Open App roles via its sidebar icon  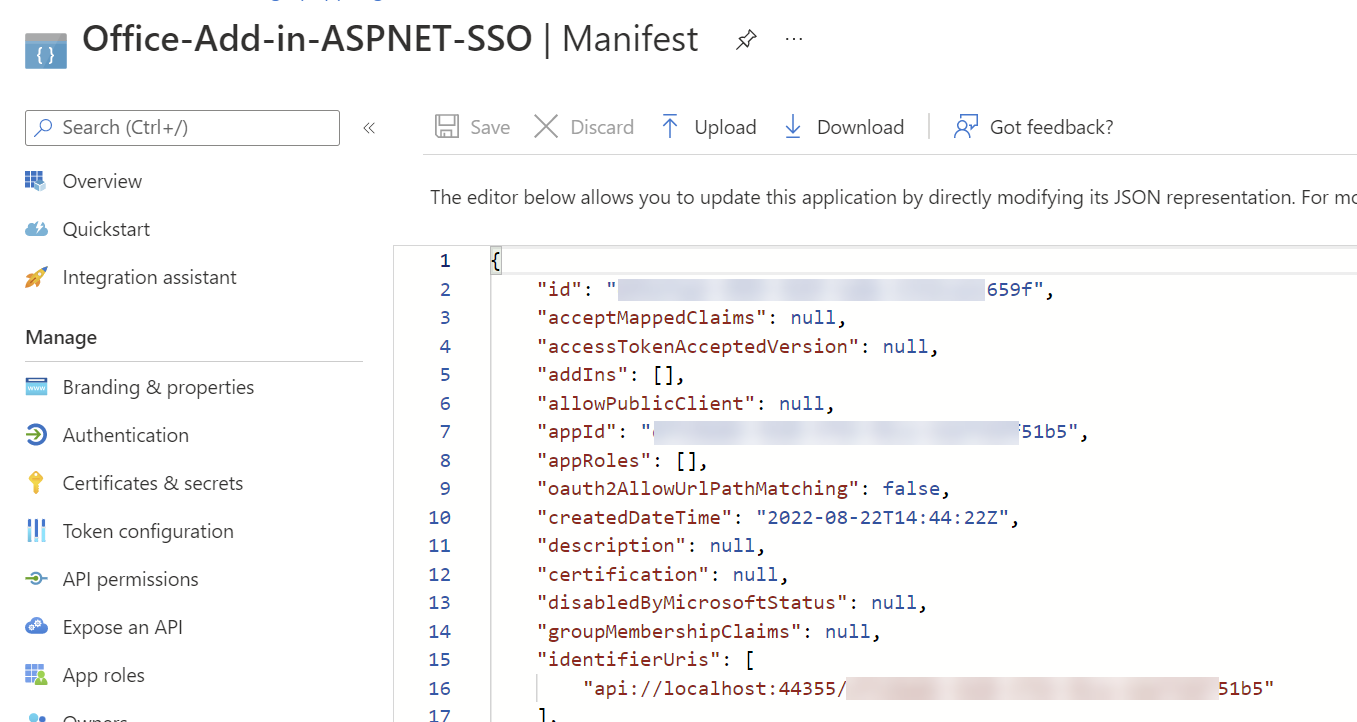(37, 675)
